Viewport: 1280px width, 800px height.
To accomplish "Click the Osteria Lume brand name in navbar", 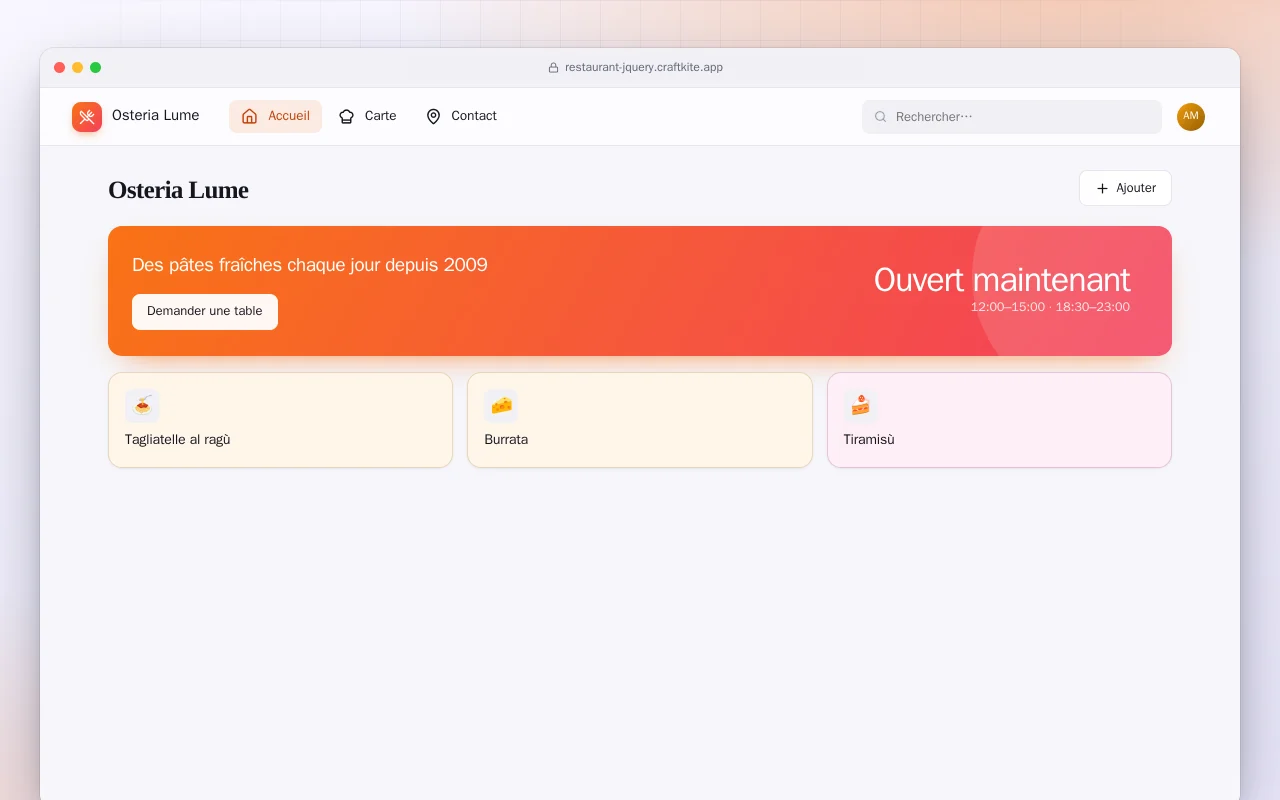I will 156,115.
